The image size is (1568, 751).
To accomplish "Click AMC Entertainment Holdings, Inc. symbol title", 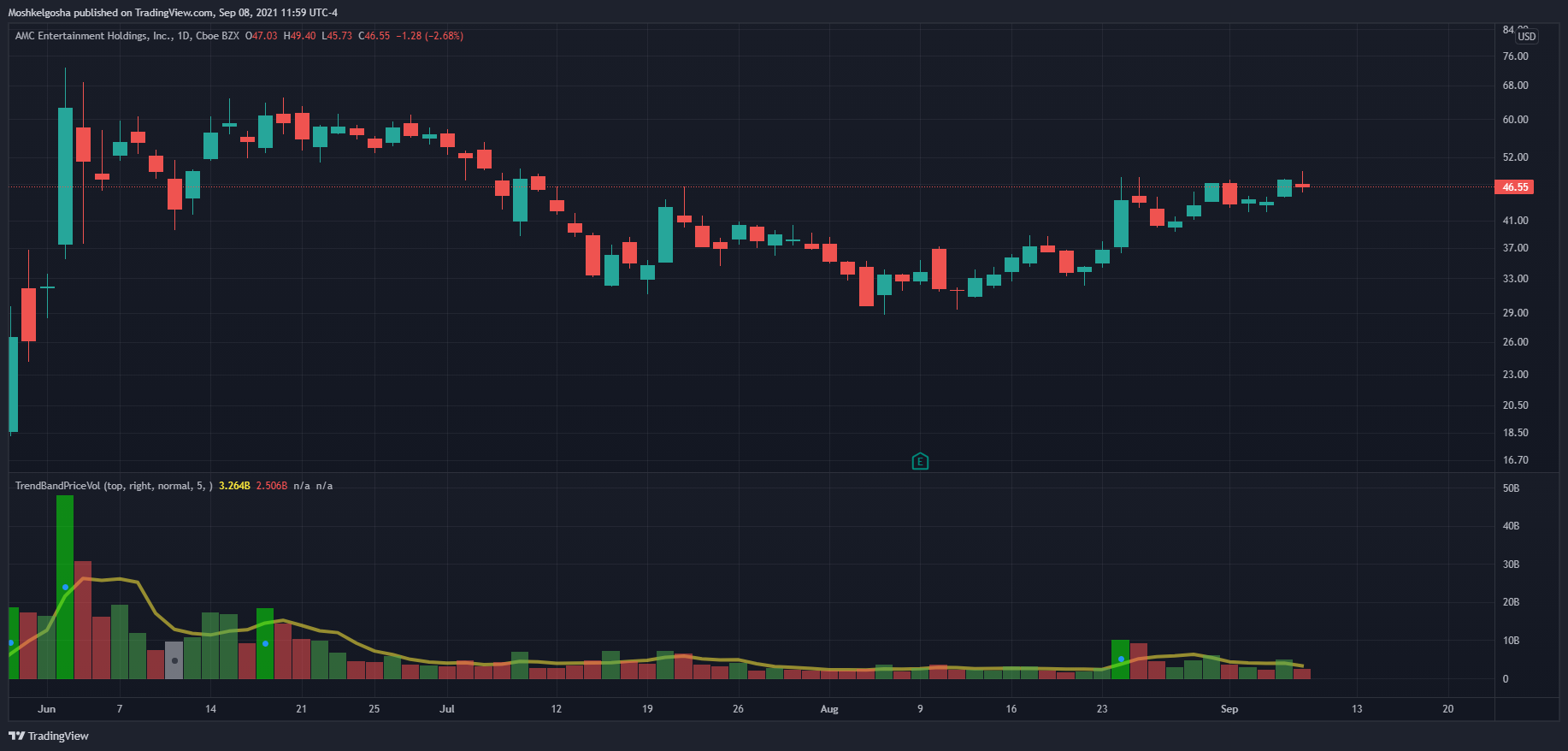I will [x=92, y=36].
